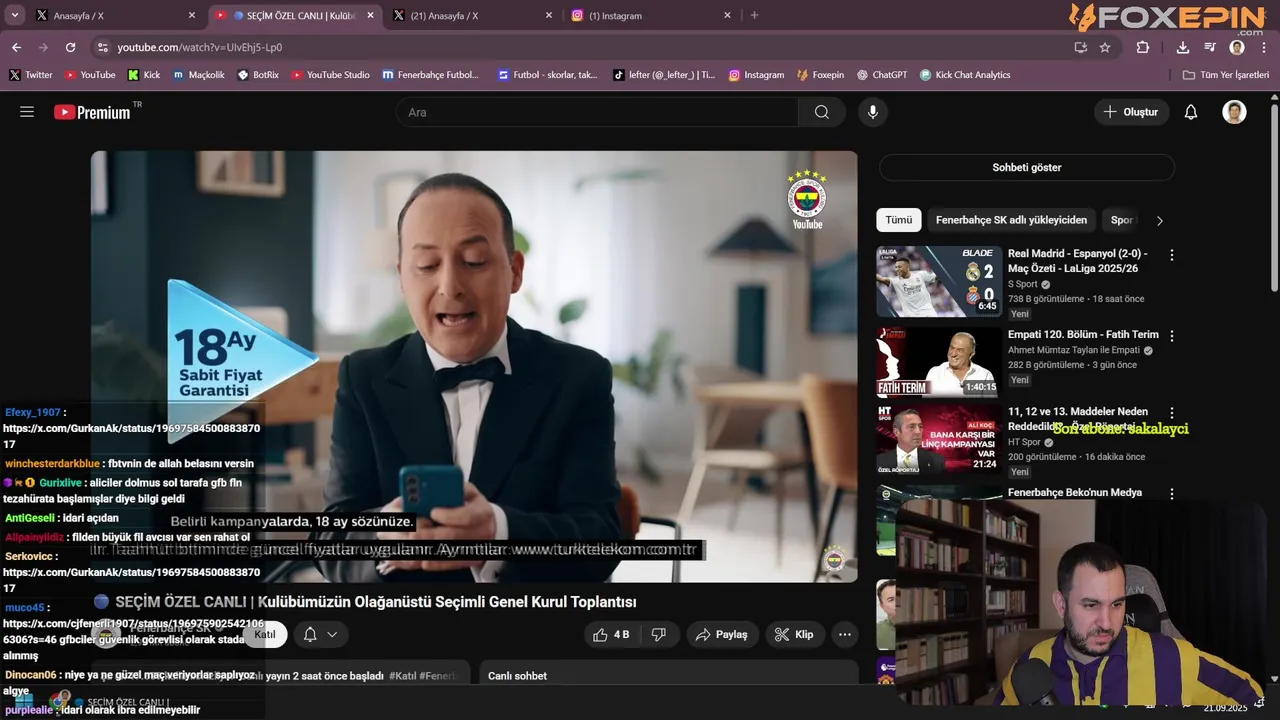Open Maçkolik bookmark

click(x=198, y=75)
